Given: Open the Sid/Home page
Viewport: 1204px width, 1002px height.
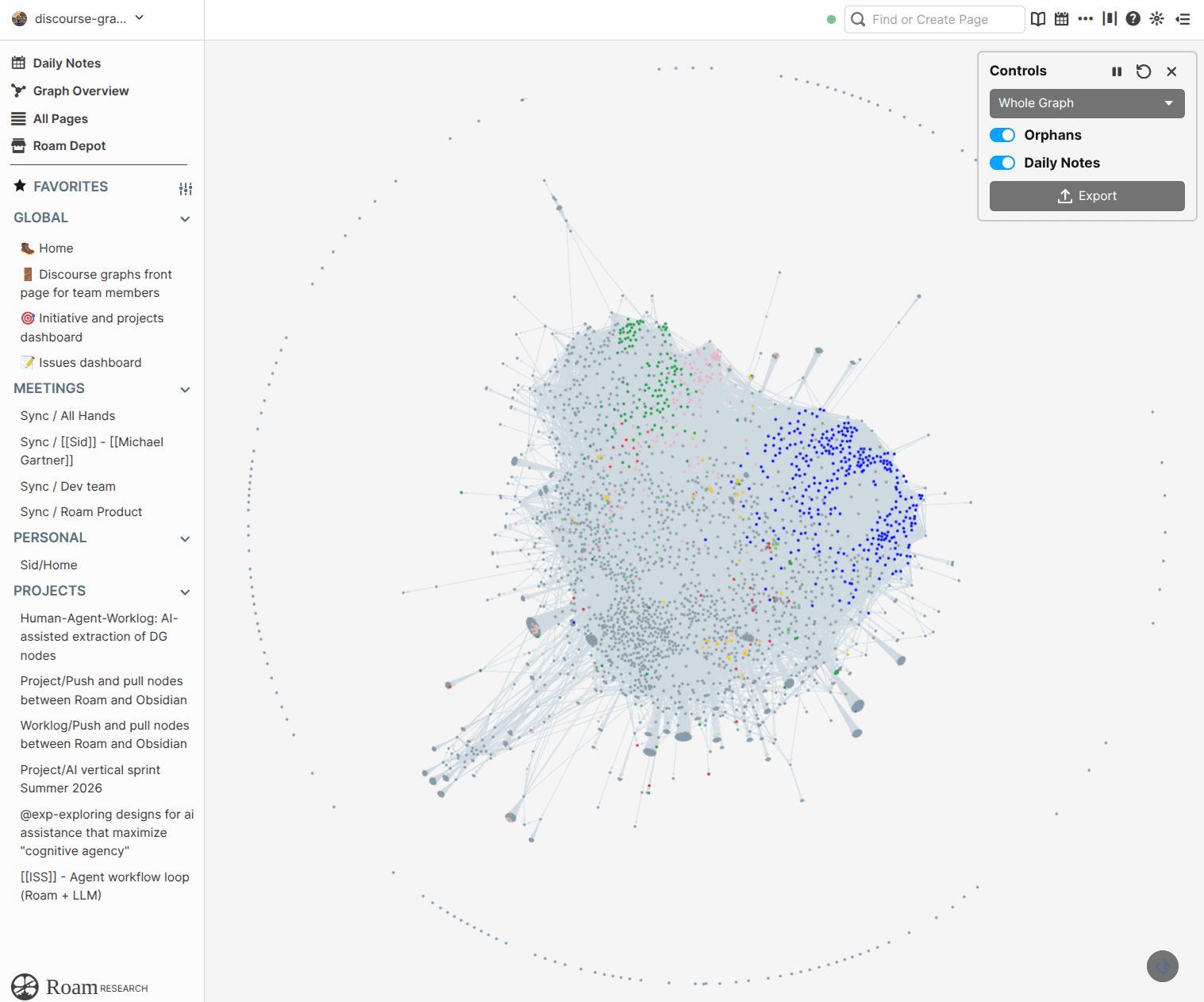Looking at the screenshot, I should point(48,565).
